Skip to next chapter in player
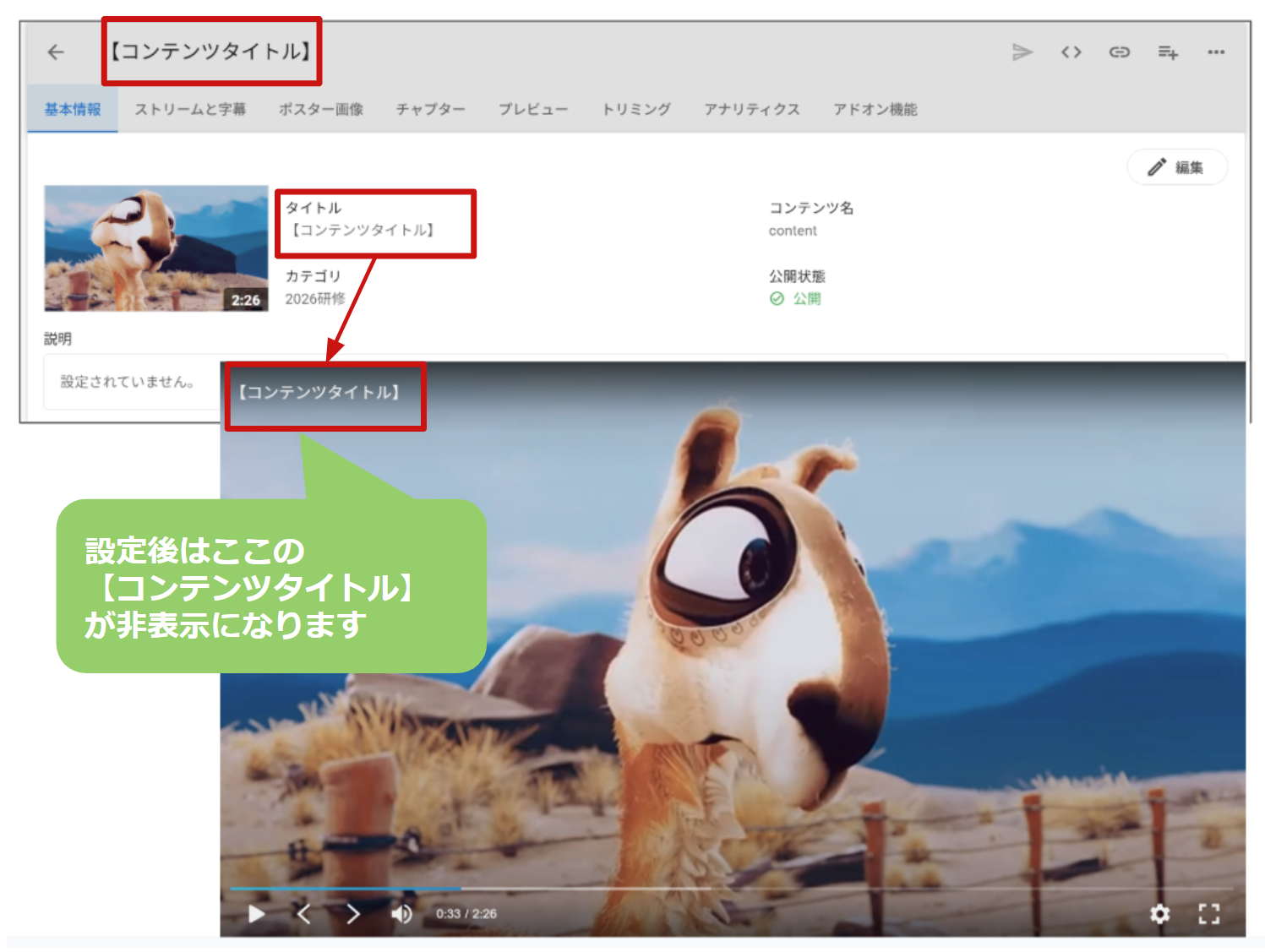Screen dimensions: 1265x952 click(353, 913)
